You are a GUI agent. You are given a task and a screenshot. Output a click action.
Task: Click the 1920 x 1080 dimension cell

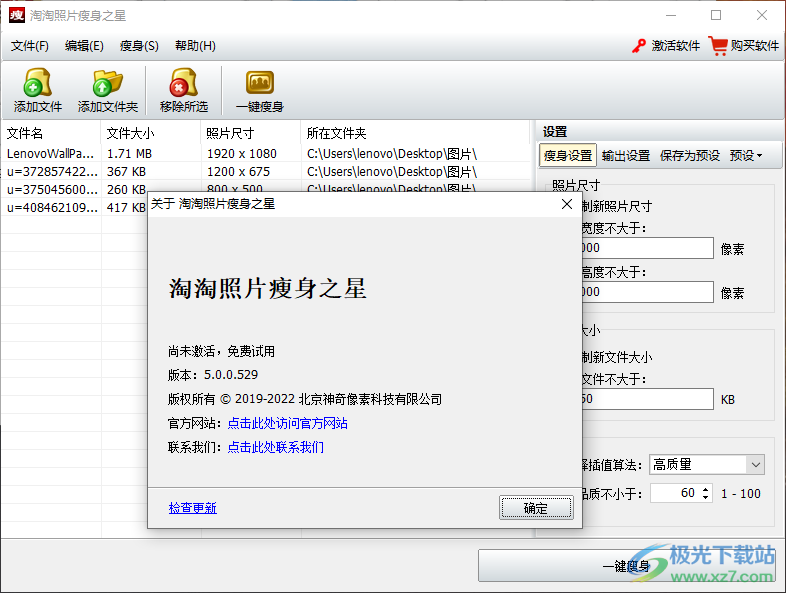pos(242,153)
